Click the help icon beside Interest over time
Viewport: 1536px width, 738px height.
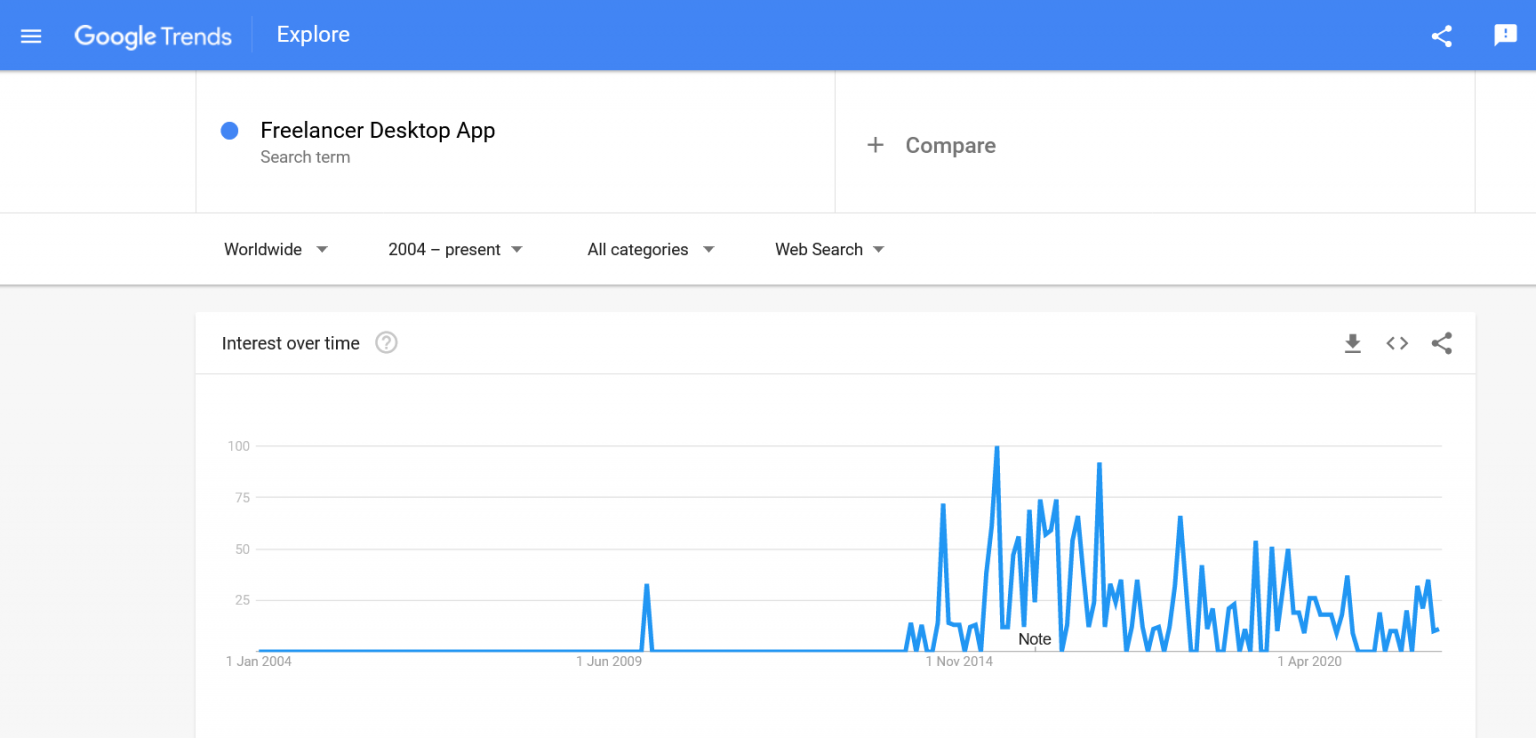coord(386,343)
